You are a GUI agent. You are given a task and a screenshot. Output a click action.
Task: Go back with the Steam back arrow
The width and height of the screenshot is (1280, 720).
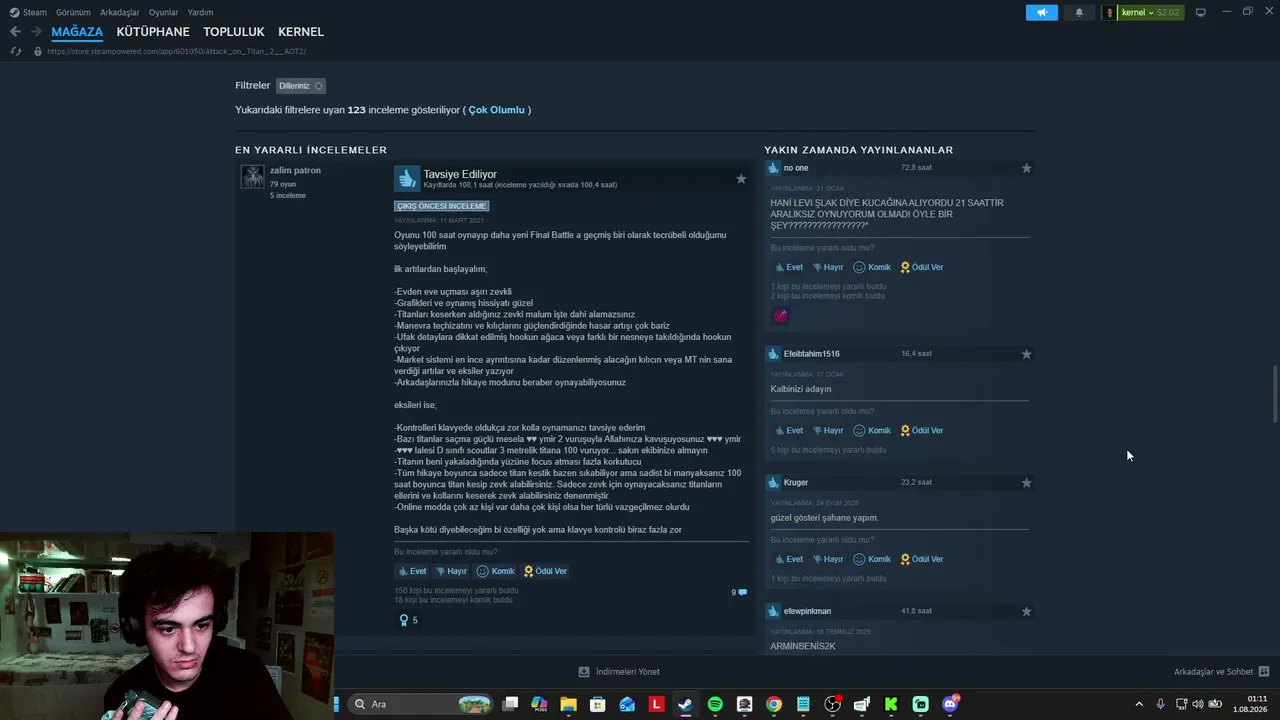[x=15, y=32]
